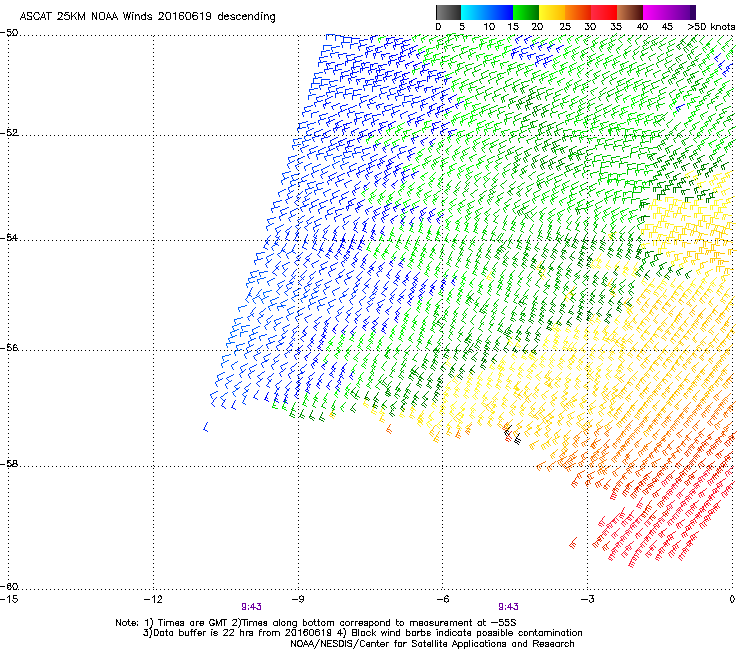Click the dark purple 45-50 knots legend segment
Screen dimensions: 740x650
[x=682, y=12]
